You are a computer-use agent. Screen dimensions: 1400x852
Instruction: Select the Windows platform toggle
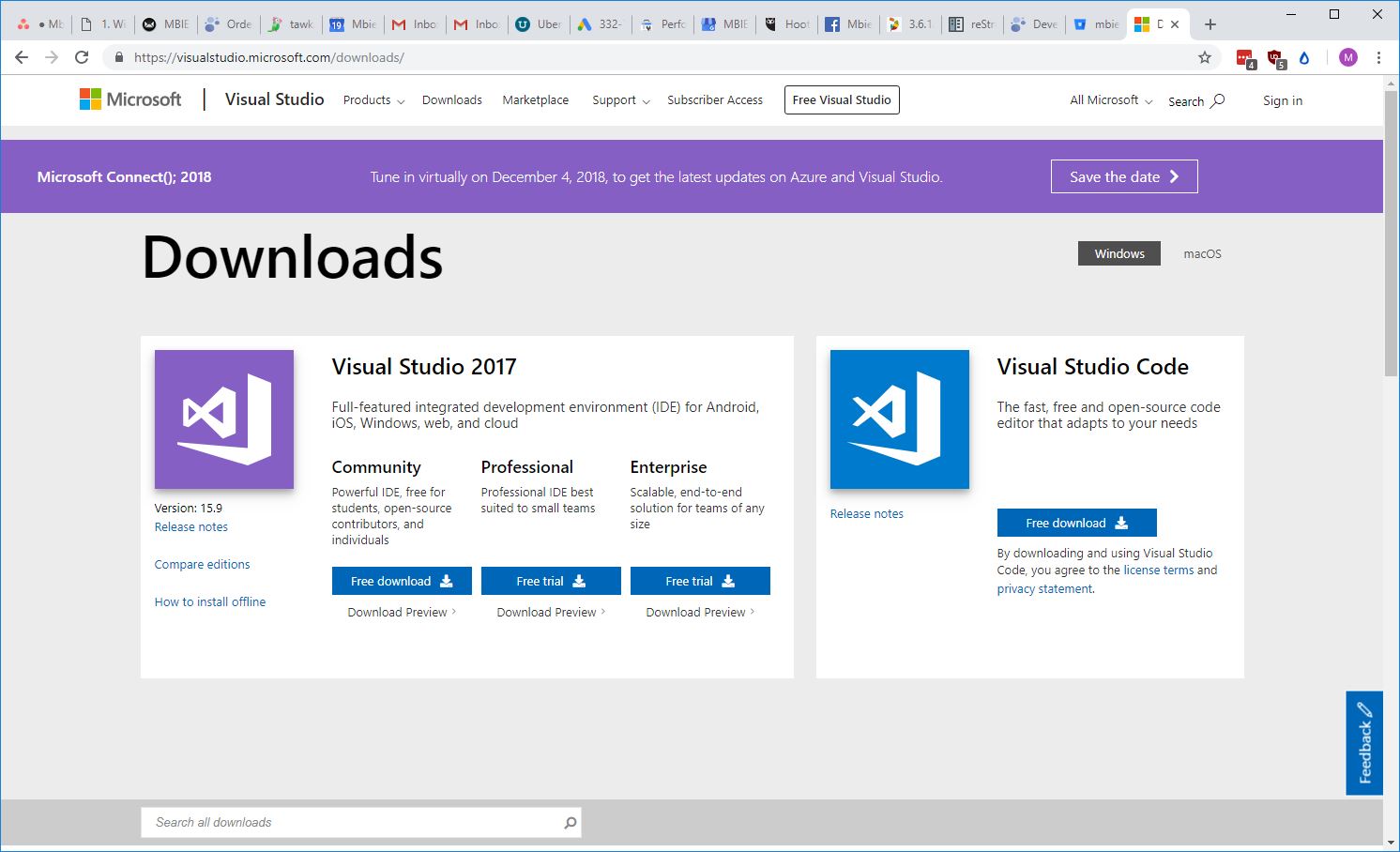[1118, 253]
